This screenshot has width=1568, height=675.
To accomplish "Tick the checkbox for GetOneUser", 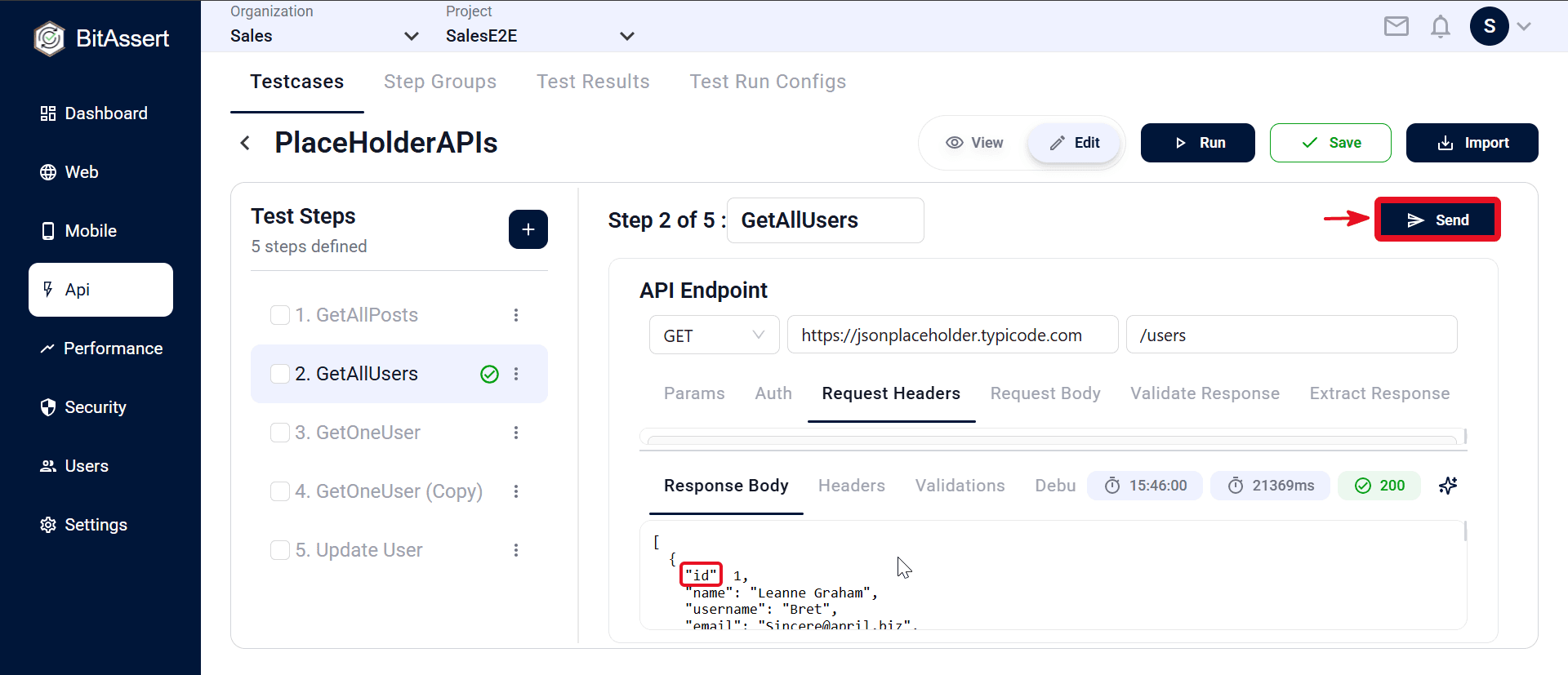I will [280, 433].
